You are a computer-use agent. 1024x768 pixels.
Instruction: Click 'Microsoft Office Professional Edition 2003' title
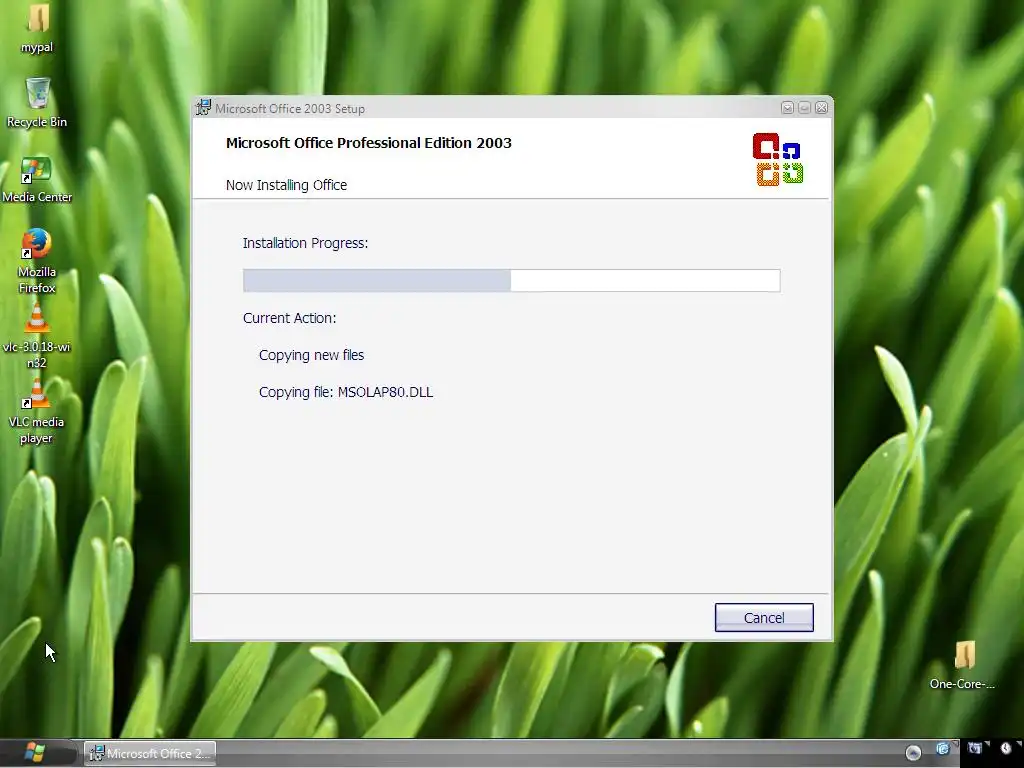point(368,143)
